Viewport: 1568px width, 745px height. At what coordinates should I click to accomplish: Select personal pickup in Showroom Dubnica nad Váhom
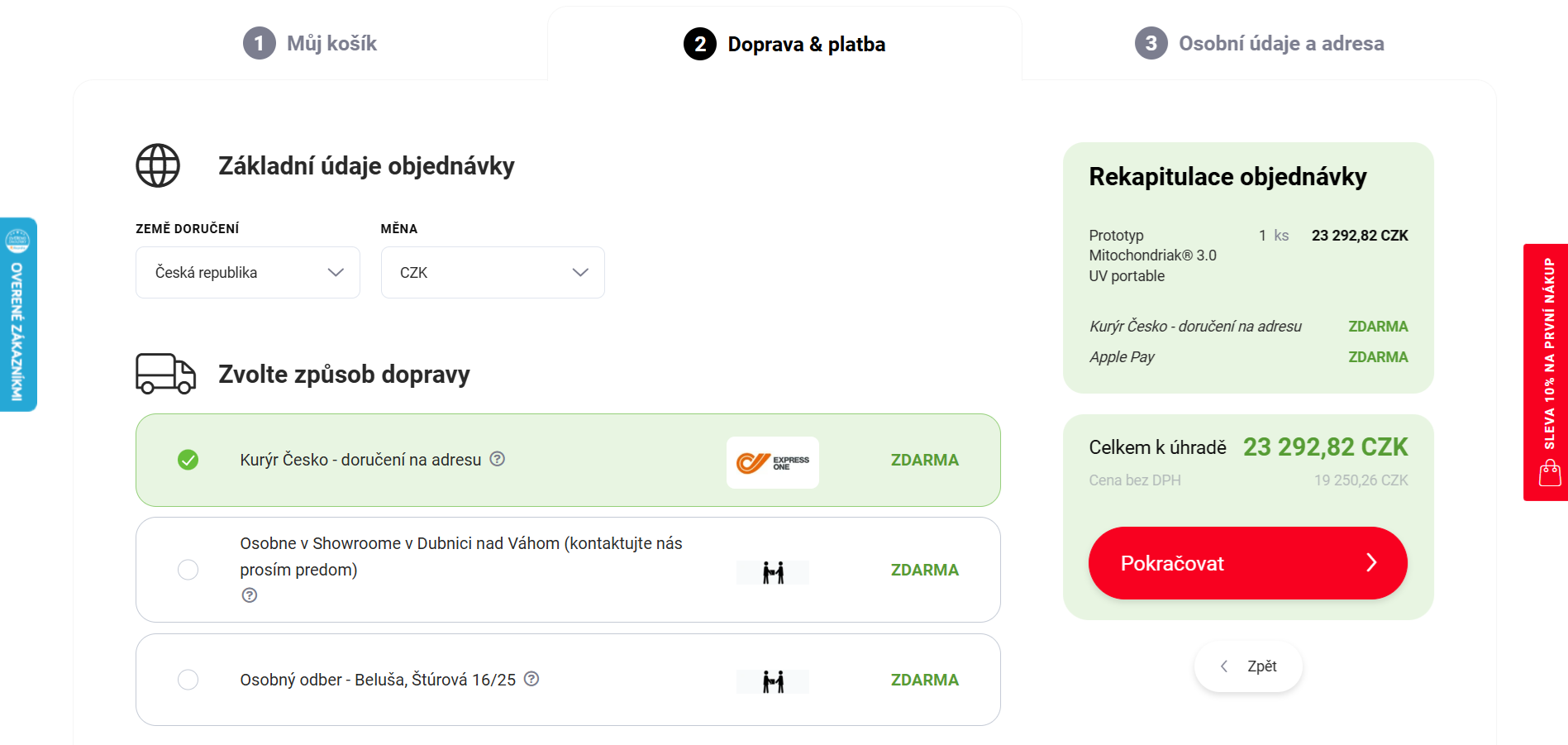188,570
